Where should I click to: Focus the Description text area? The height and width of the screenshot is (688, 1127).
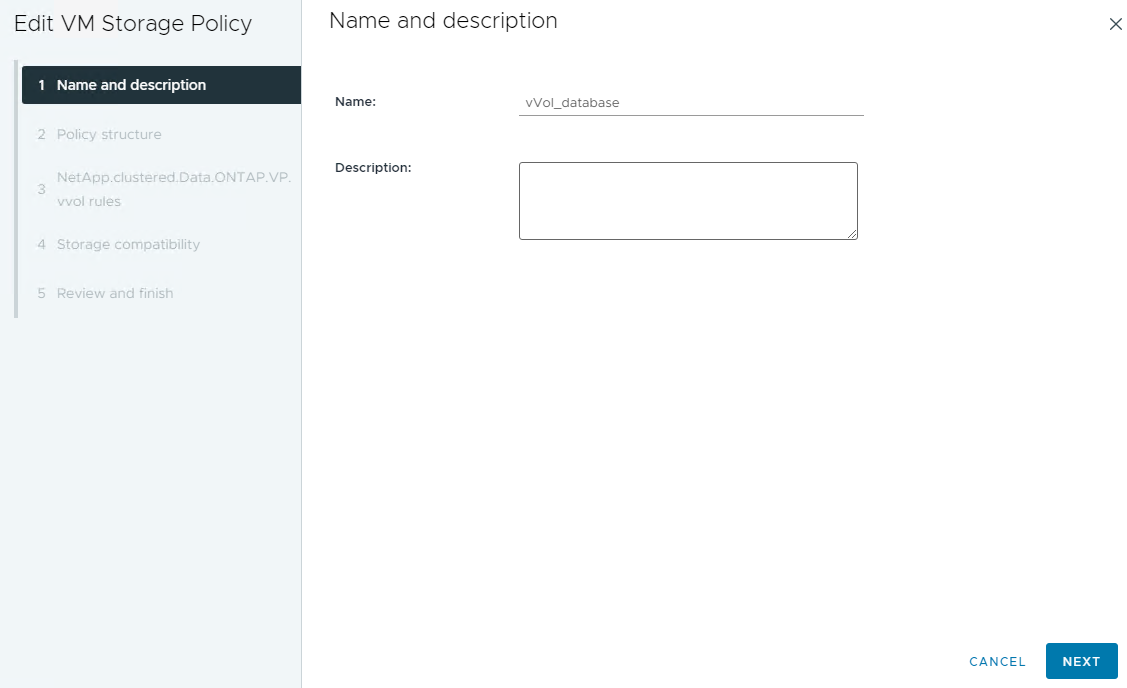[688, 200]
